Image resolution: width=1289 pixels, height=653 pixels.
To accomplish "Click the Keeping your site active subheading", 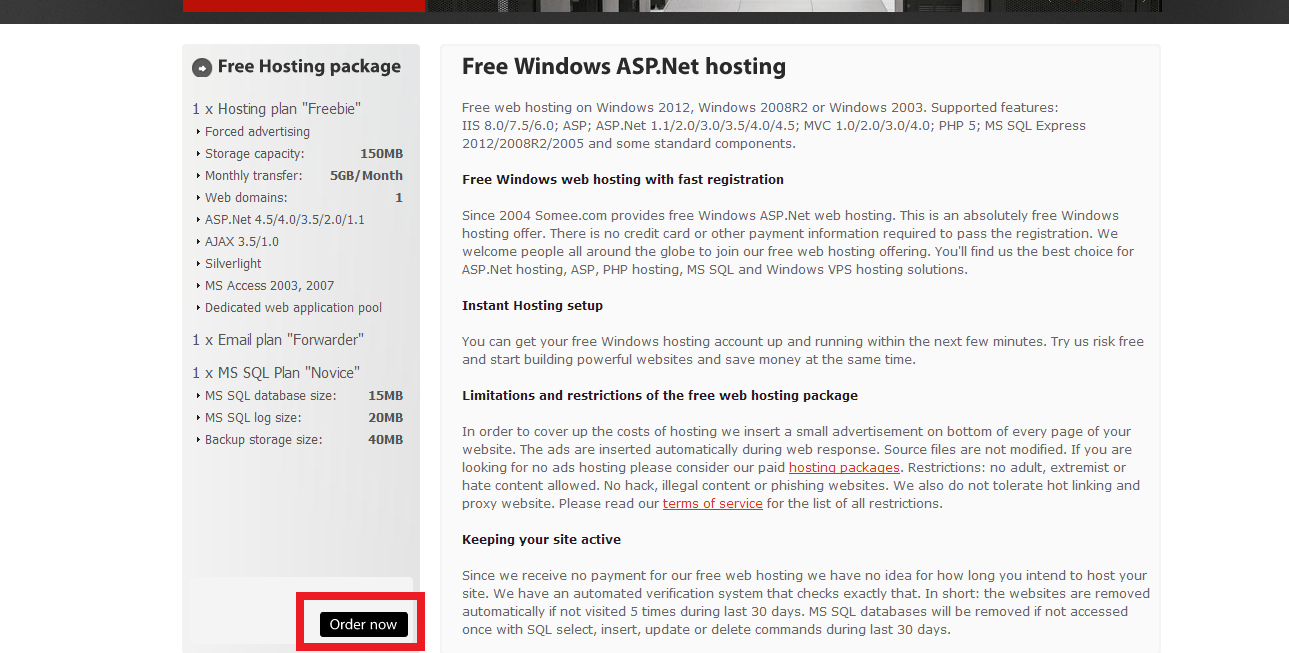I will coord(541,540).
